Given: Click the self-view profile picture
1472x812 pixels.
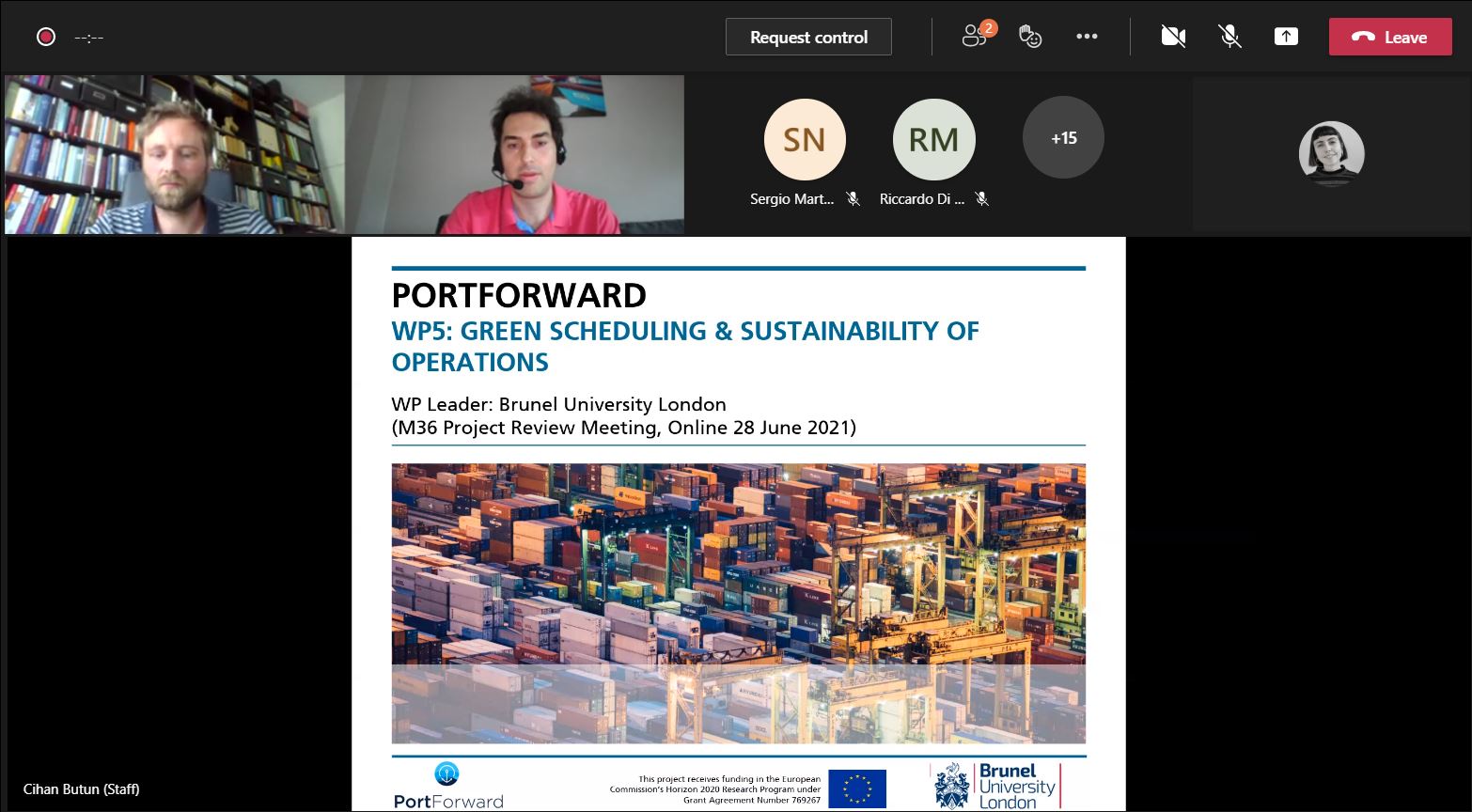Looking at the screenshot, I should 1331,154.
